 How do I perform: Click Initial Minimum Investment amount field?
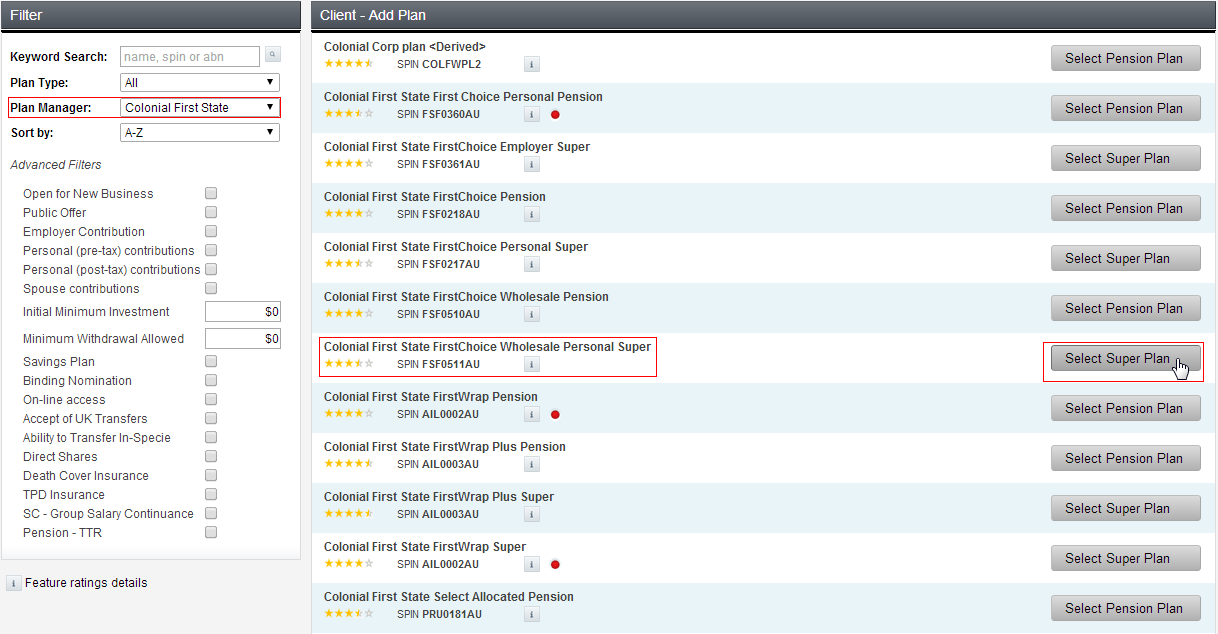click(x=243, y=311)
